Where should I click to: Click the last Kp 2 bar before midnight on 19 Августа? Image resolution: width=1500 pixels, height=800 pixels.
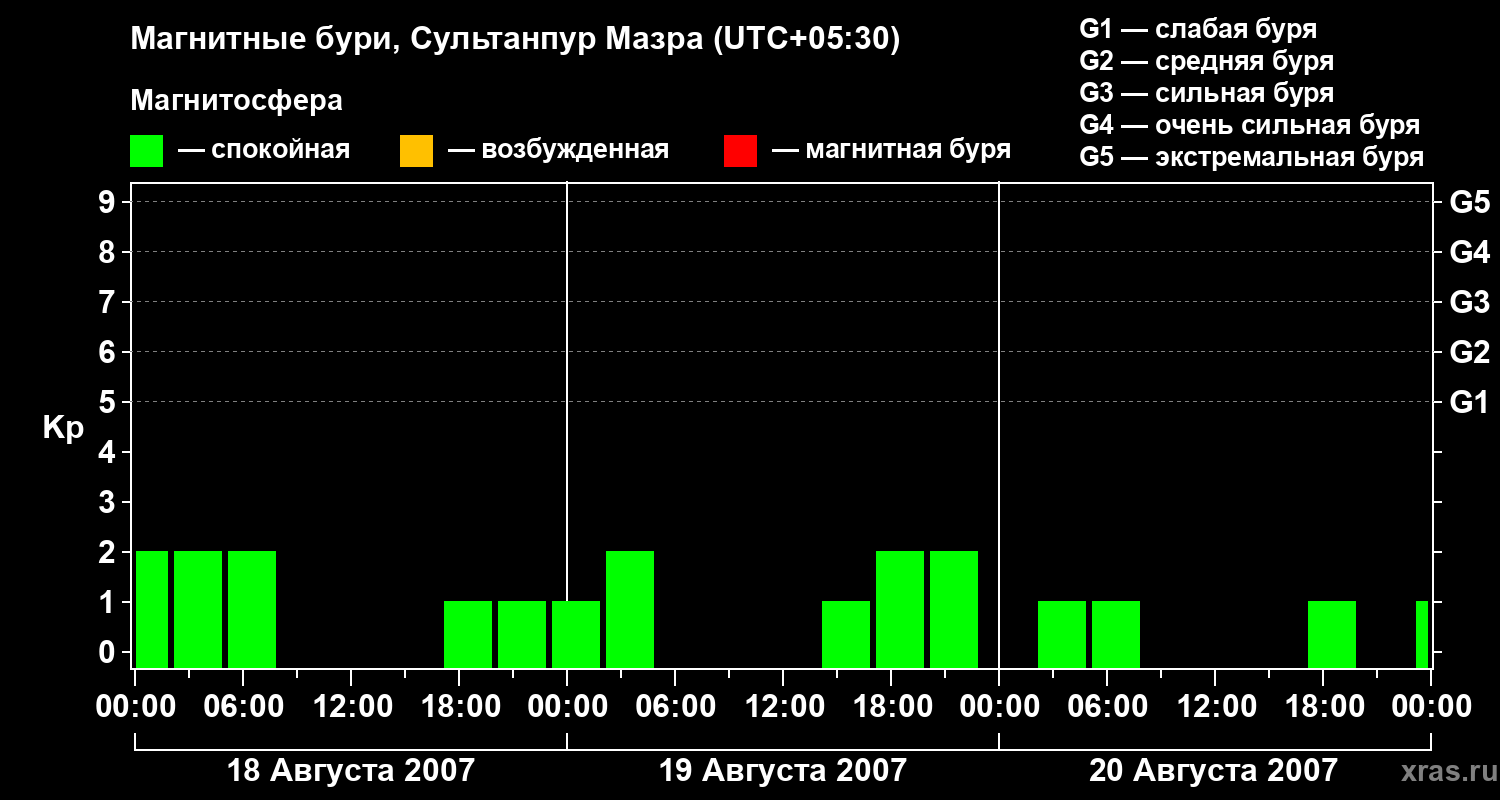pos(954,609)
